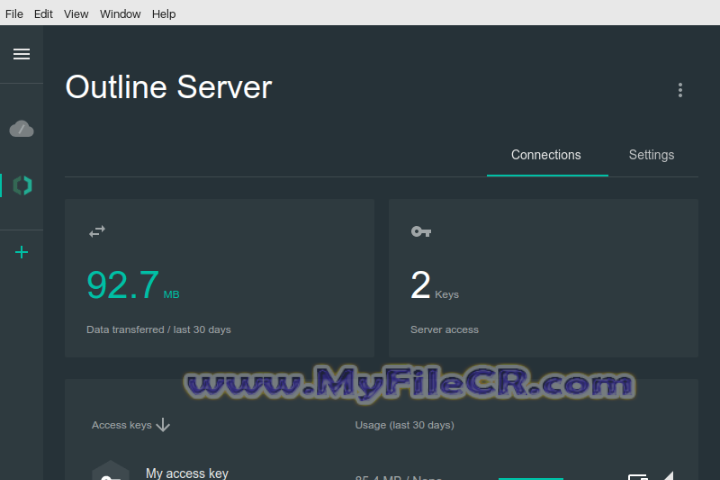This screenshot has height=480, width=720.
Task: Open the hamburger side menu
Action: (22, 54)
